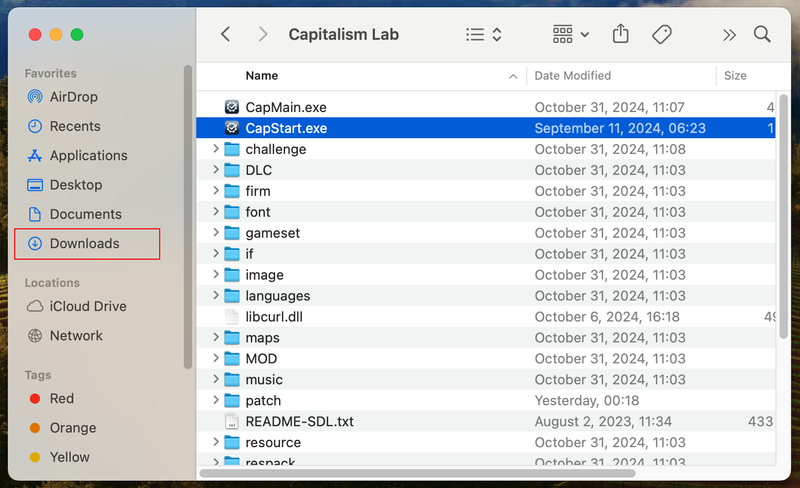Select the music folder name
This screenshot has height=488, width=800.
[264, 380]
